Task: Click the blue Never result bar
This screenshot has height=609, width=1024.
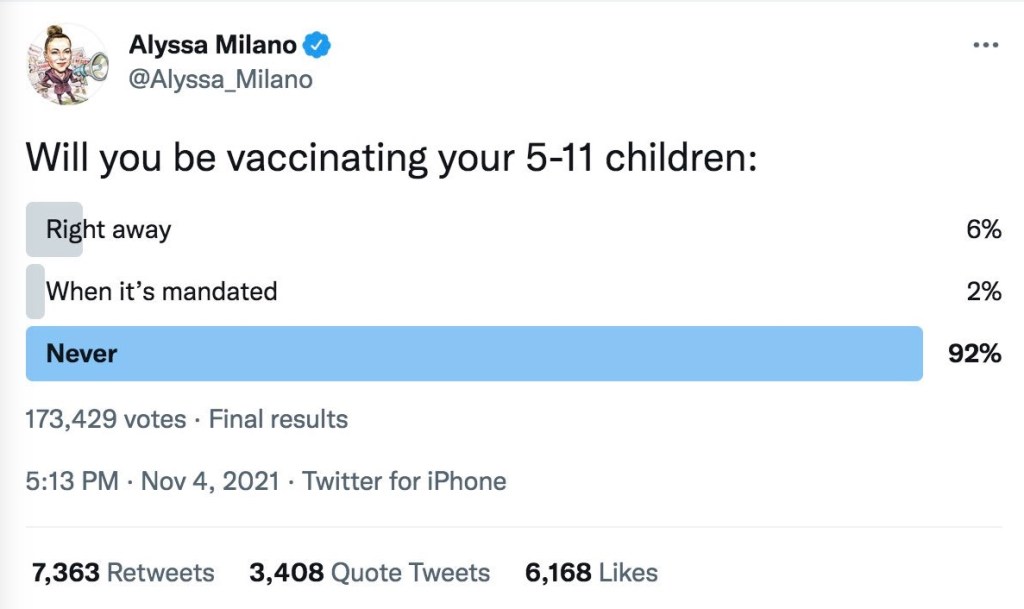Action: pos(500,353)
